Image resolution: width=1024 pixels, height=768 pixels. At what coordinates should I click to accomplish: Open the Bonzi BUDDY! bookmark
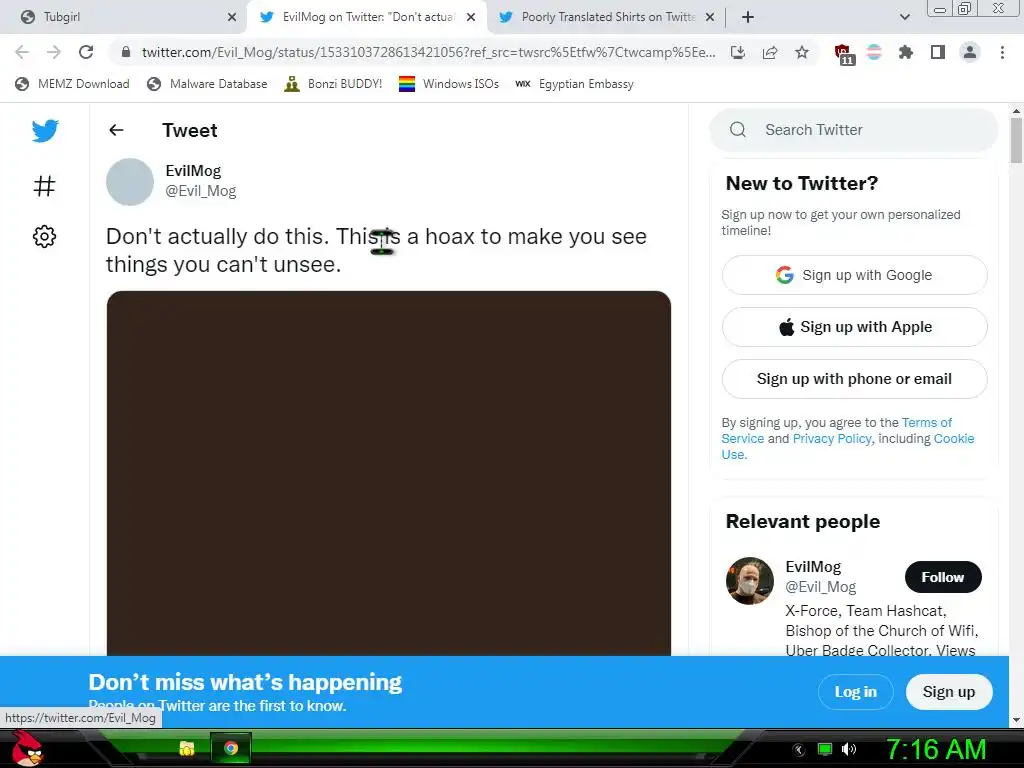tap(334, 84)
